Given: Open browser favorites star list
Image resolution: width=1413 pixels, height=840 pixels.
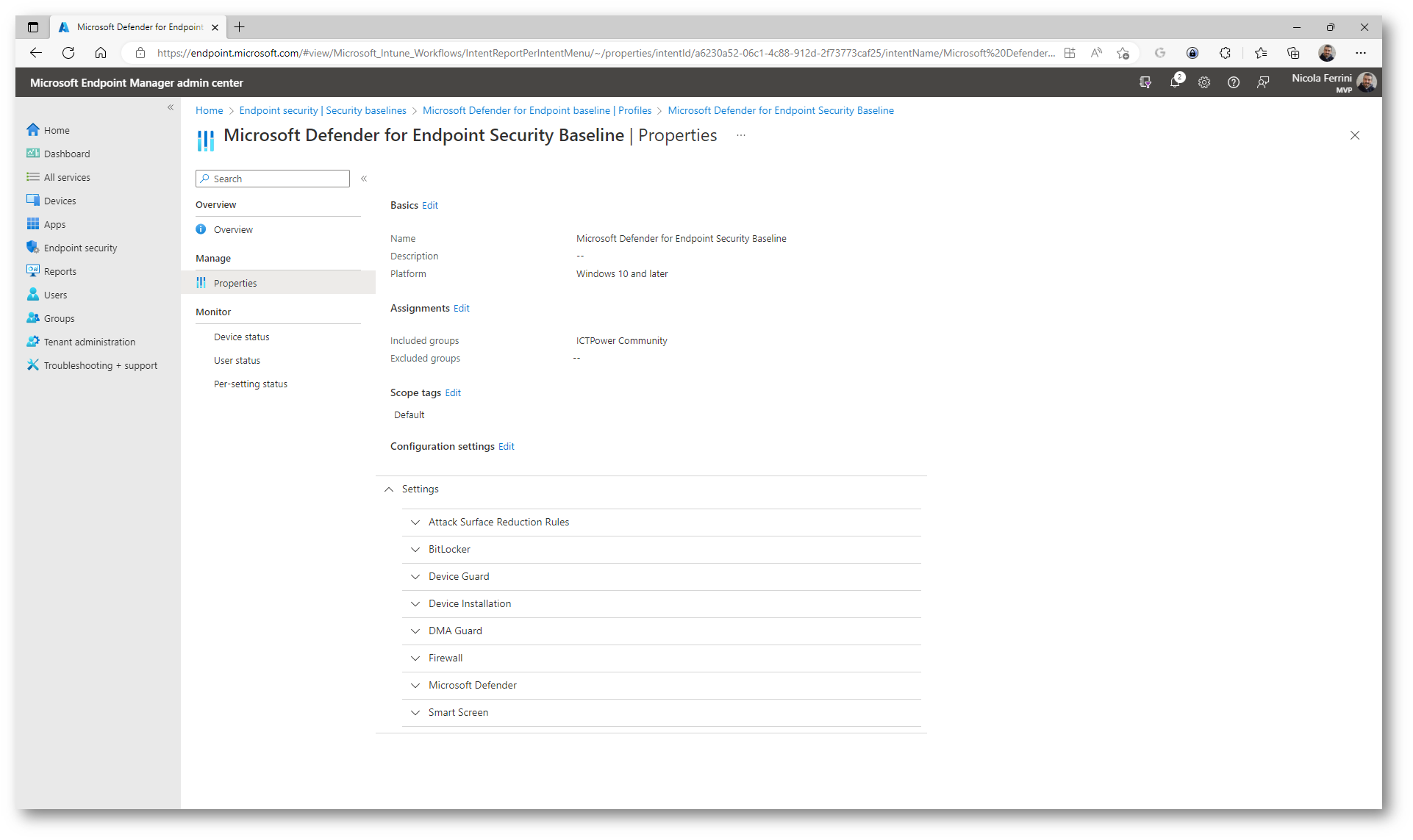Looking at the screenshot, I should click(1261, 53).
